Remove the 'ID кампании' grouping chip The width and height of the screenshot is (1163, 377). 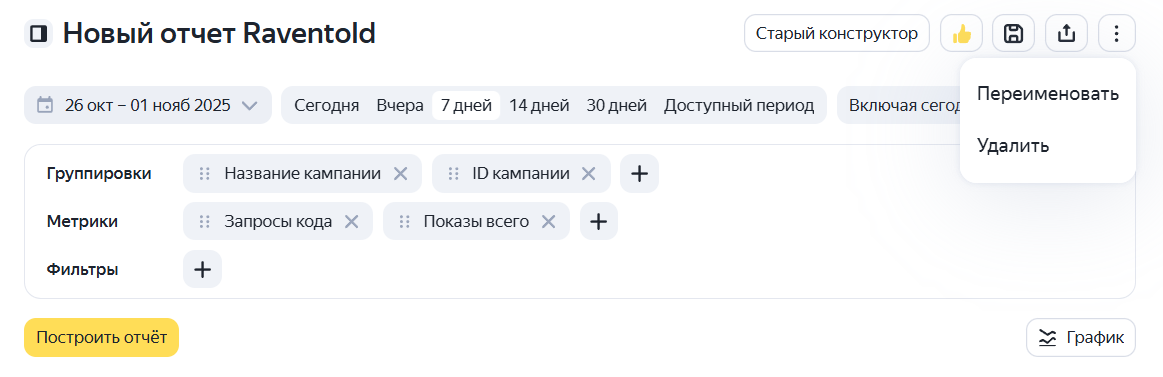pyautogui.click(x=588, y=174)
